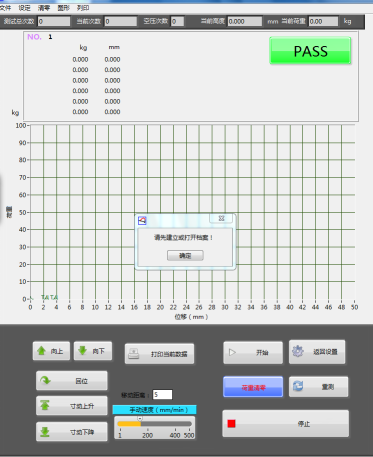Open the 文件 menu

point(5,8)
